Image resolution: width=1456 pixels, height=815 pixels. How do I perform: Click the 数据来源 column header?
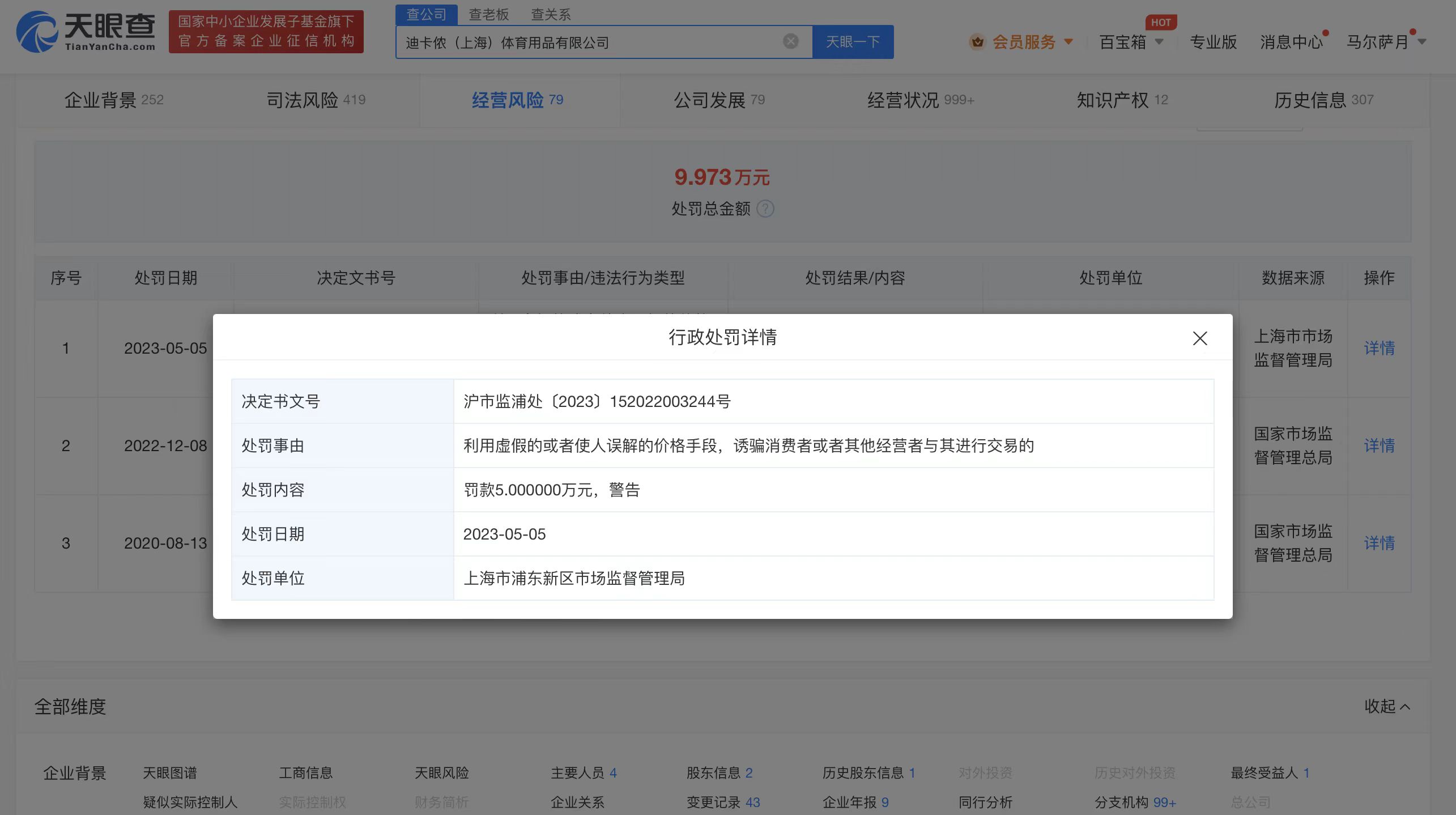[x=1293, y=278]
